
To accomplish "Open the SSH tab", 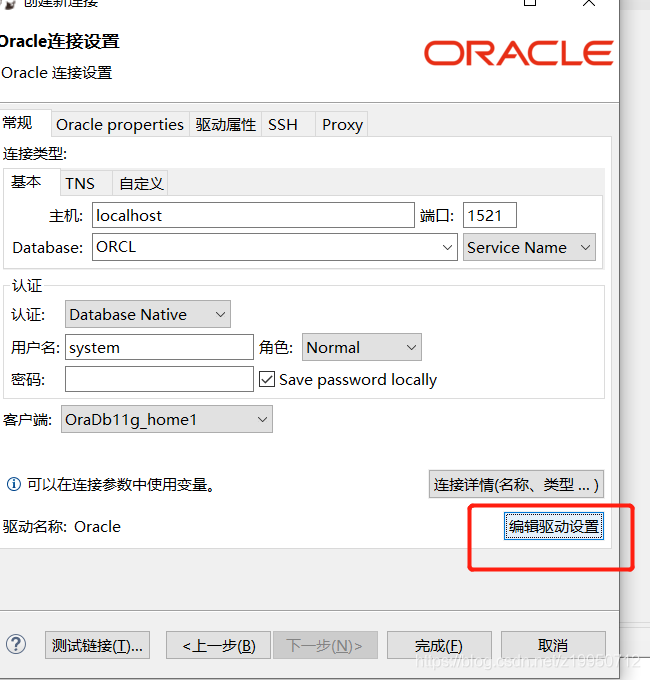I will pos(288,124).
